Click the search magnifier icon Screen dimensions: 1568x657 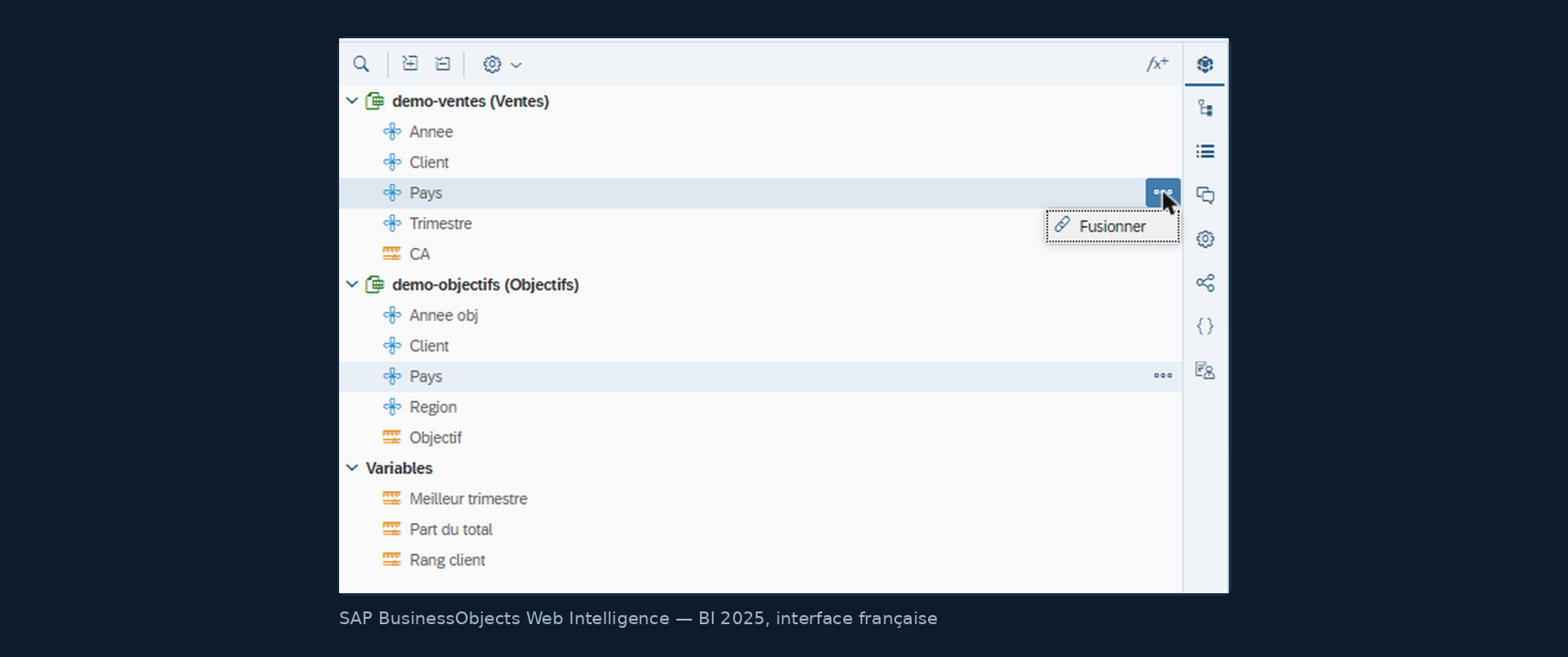tap(361, 64)
